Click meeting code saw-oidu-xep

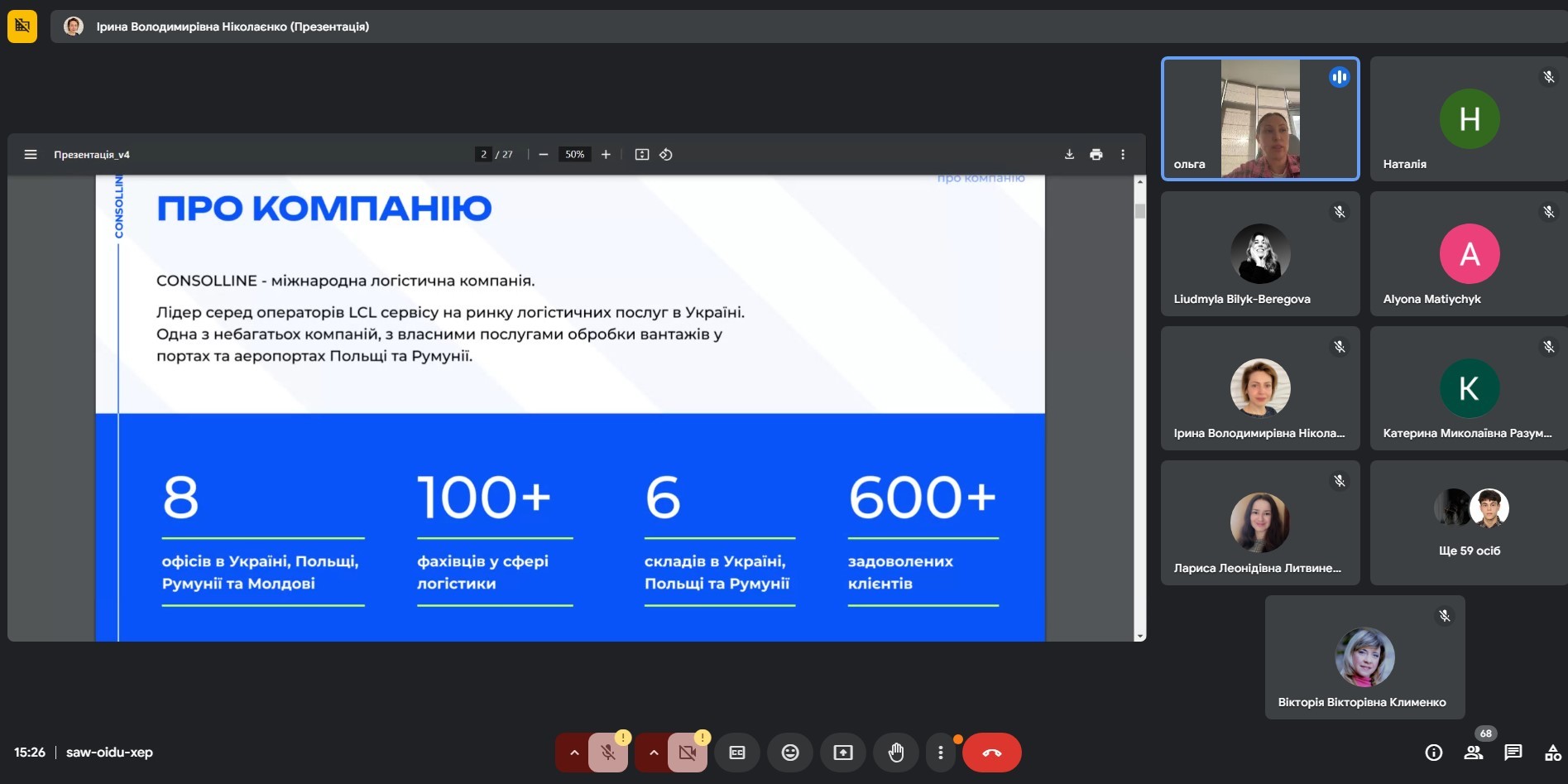coord(109,753)
